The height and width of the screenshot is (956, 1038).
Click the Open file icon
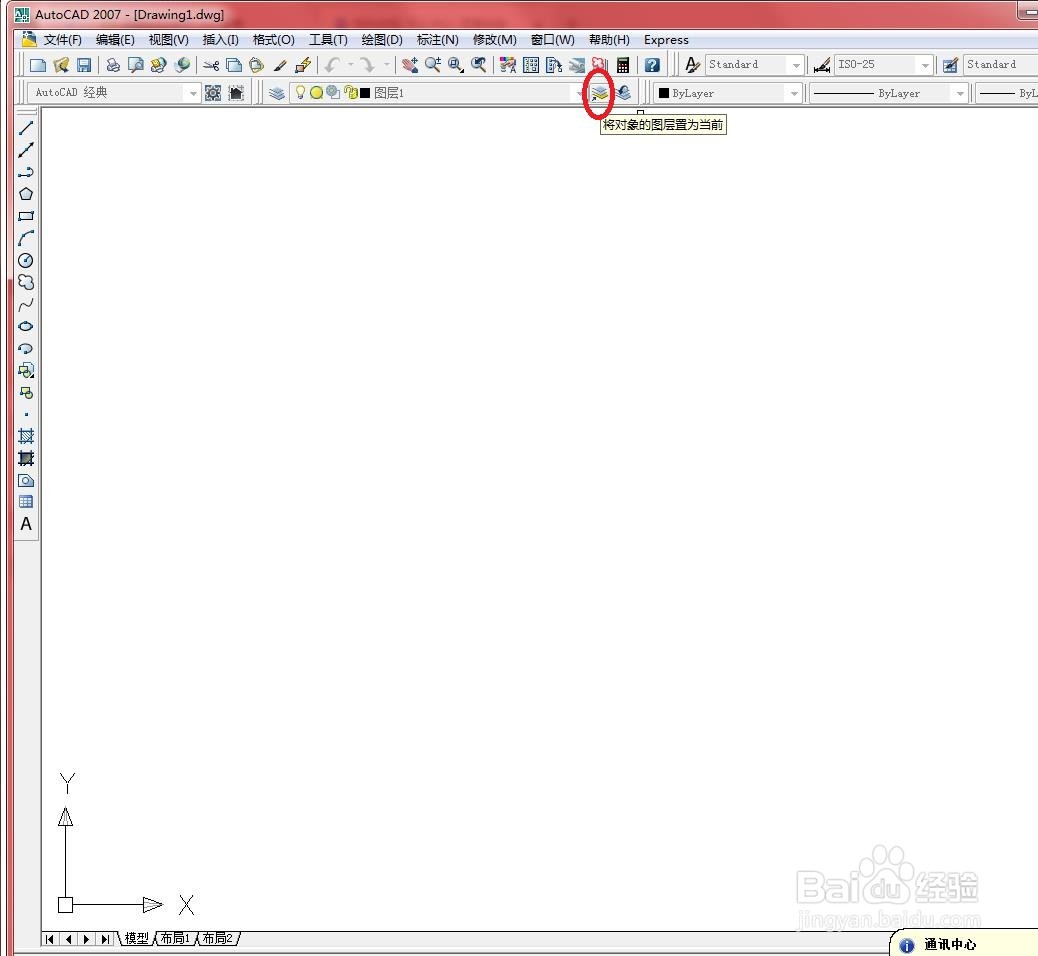[x=61, y=65]
